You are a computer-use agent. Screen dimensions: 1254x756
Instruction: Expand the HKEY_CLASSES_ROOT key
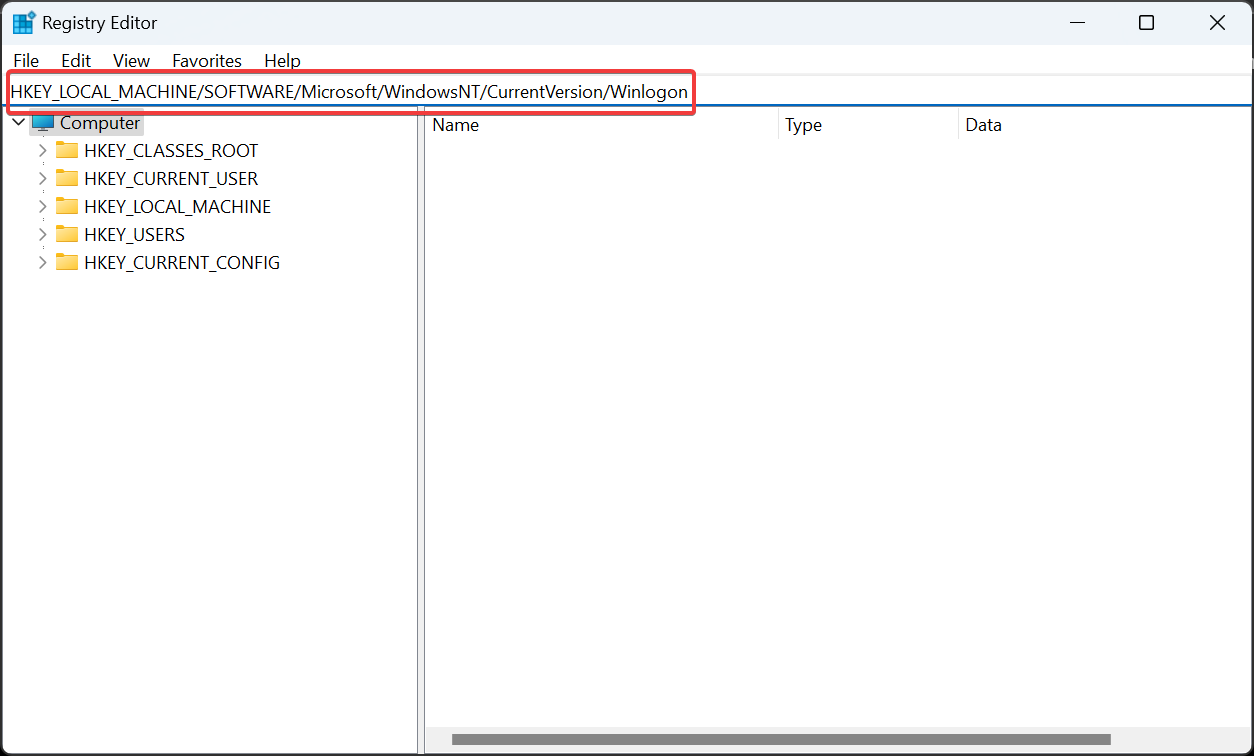click(x=42, y=151)
